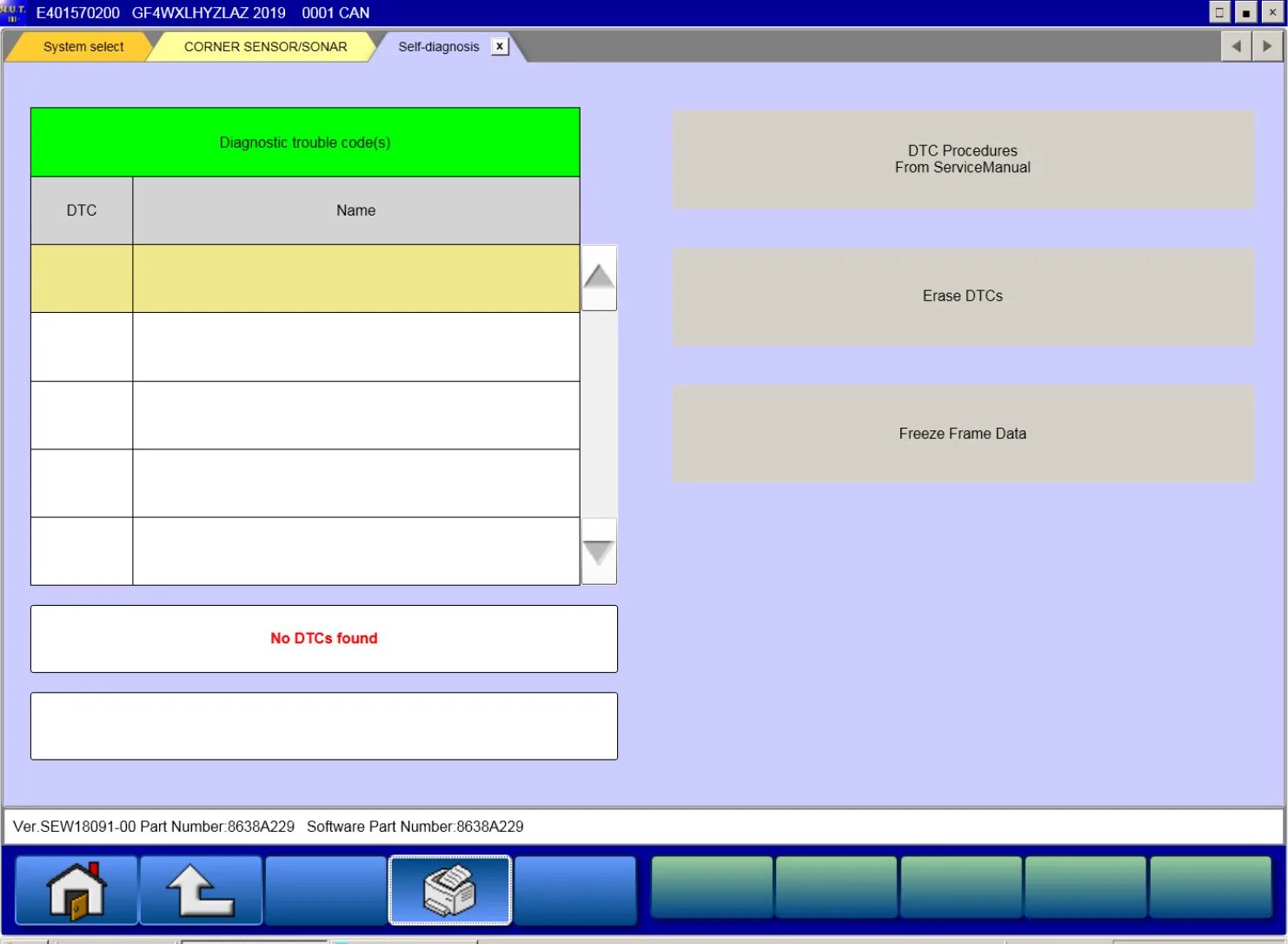Open DTC Procedures From ServiceManual
Viewport: 1288px width, 944px height.
963,159
